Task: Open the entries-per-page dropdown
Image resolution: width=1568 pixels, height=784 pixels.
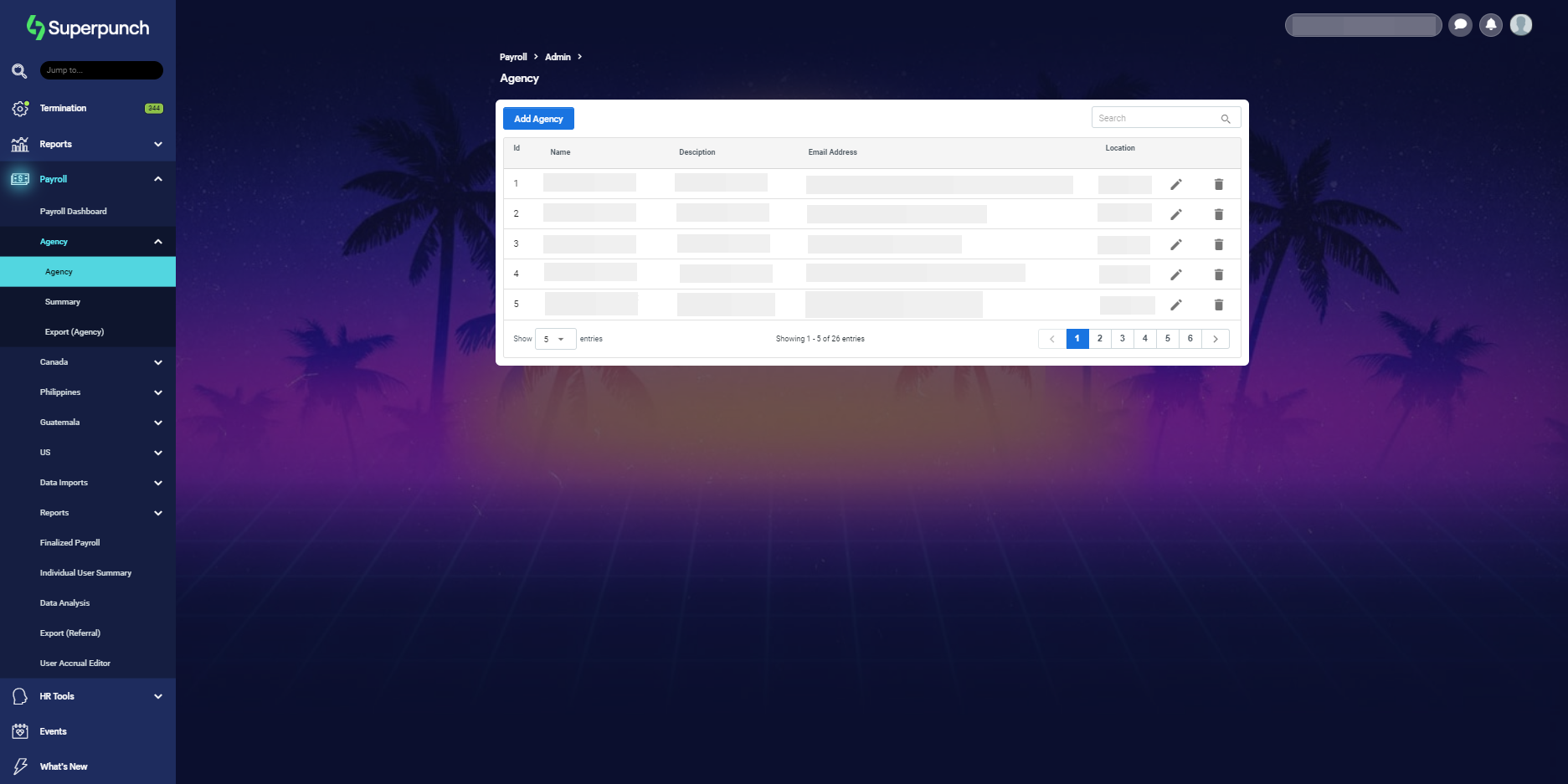Action: point(555,339)
